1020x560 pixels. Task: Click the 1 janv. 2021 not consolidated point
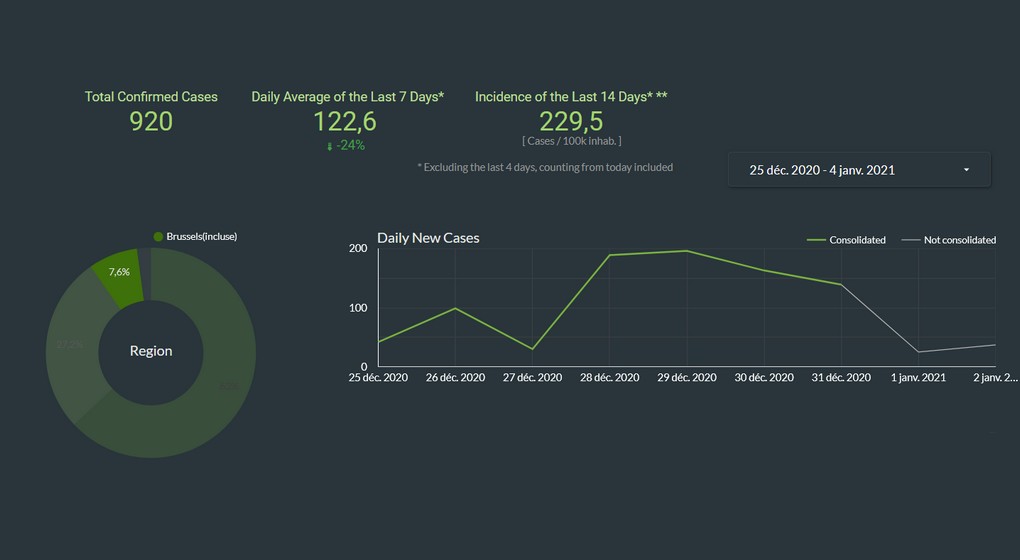coord(918,352)
